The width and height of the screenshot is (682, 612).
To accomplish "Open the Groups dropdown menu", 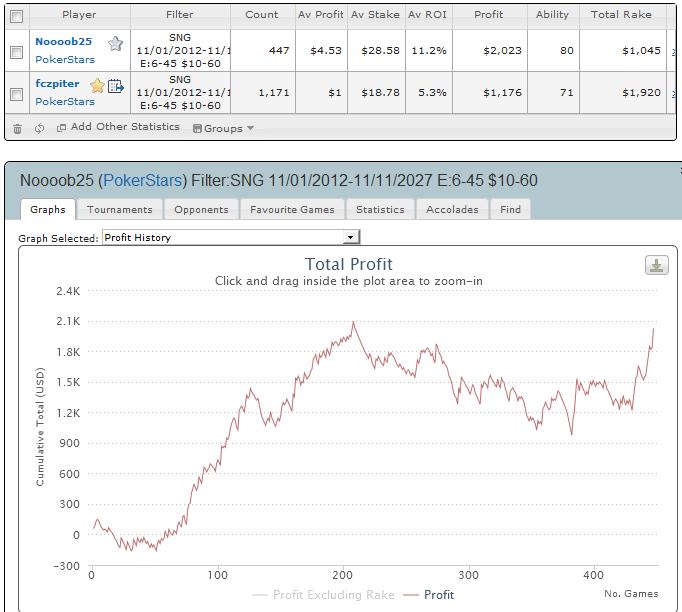I will [223, 128].
